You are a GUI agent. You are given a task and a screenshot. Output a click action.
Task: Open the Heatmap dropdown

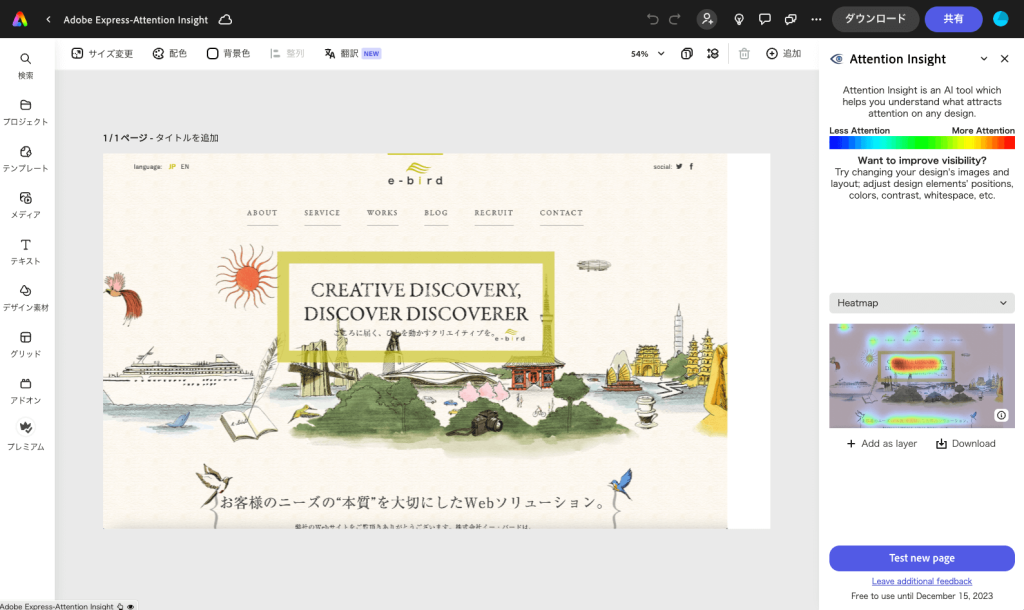(x=921, y=303)
